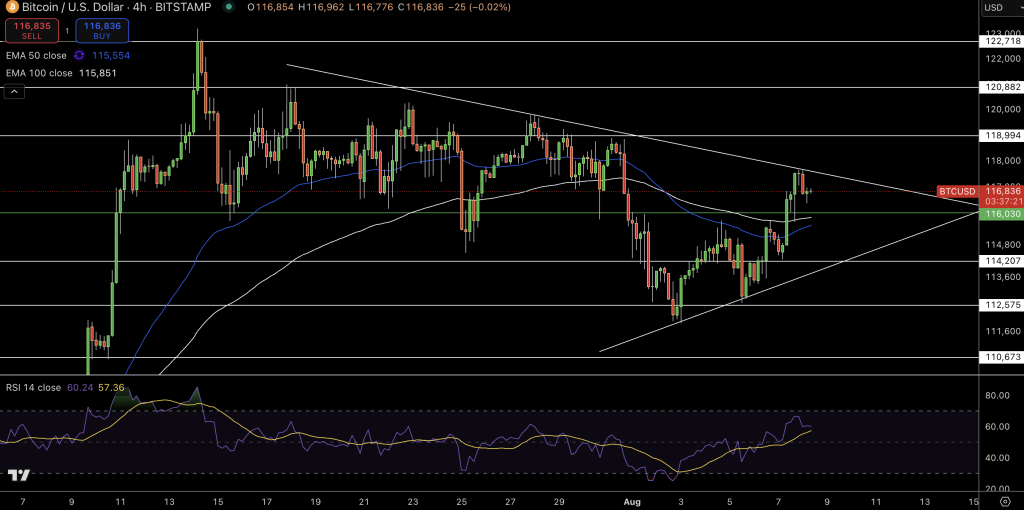Click the 114,207 price line label
1024x510 pixels.
click(x=1000, y=261)
